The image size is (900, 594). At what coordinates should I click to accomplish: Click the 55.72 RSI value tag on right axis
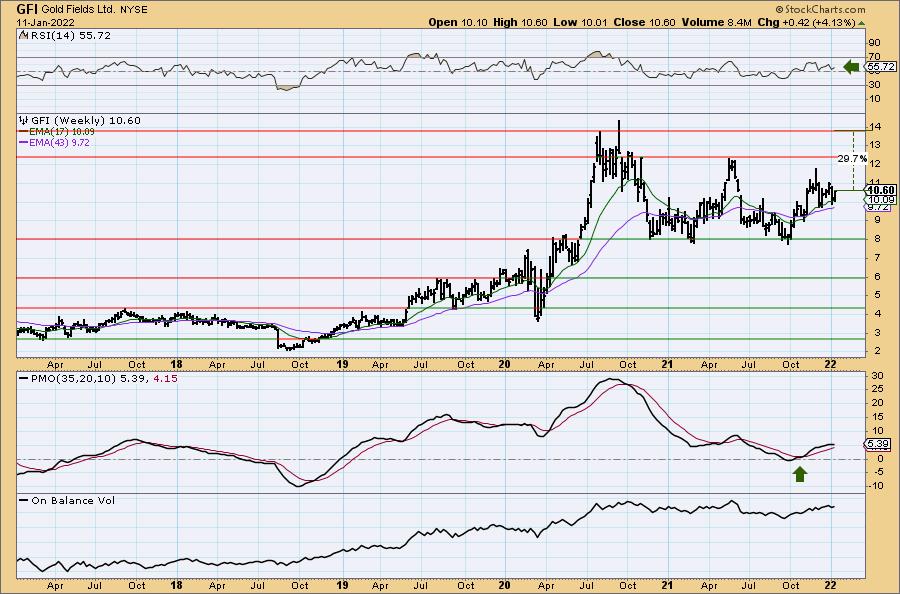[881, 67]
